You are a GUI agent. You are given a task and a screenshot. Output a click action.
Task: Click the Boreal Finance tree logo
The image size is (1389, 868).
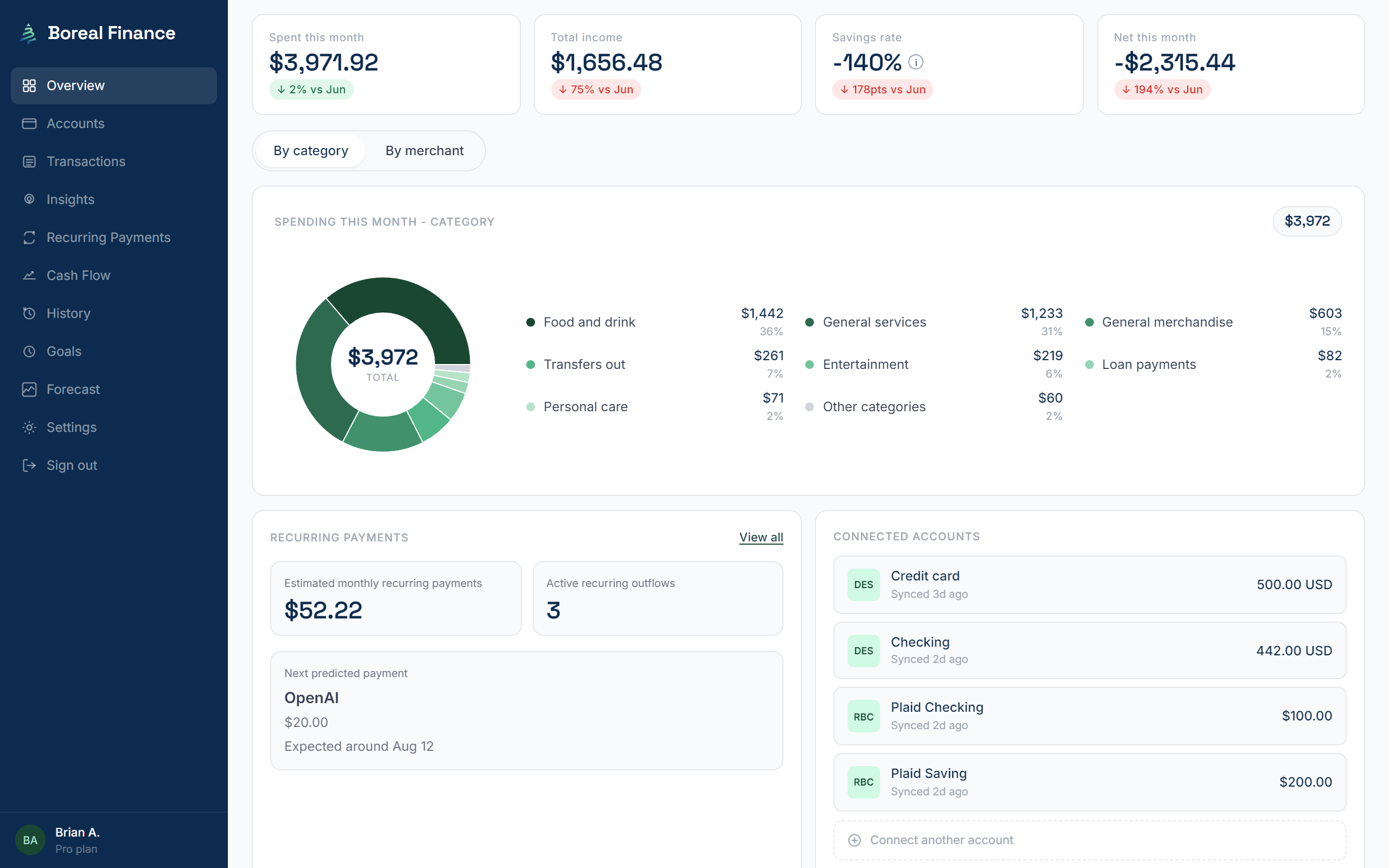28,33
